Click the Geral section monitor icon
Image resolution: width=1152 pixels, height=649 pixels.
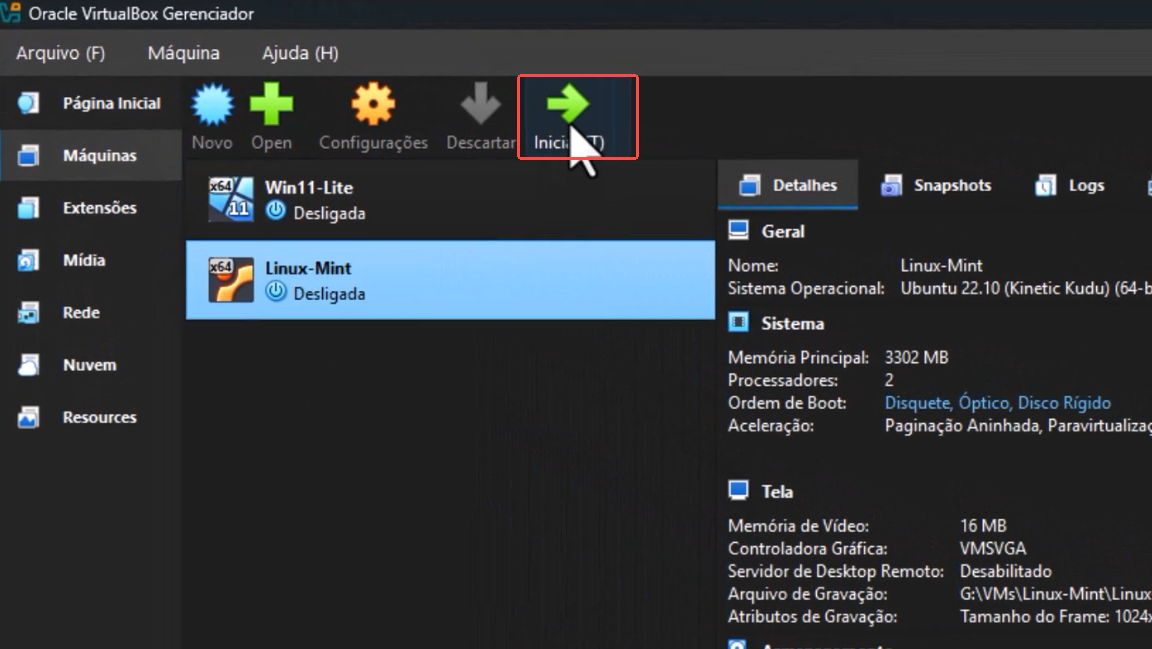(x=738, y=230)
